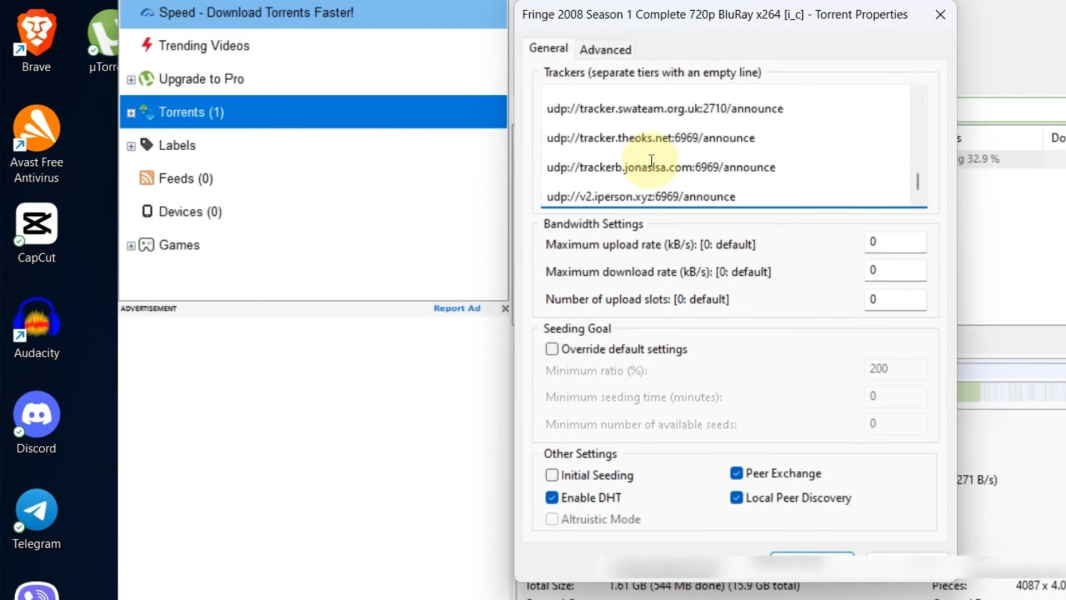Select Devices (0) in sidebar
This screenshot has width=1066, height=600.
click(x=190, y=212)
